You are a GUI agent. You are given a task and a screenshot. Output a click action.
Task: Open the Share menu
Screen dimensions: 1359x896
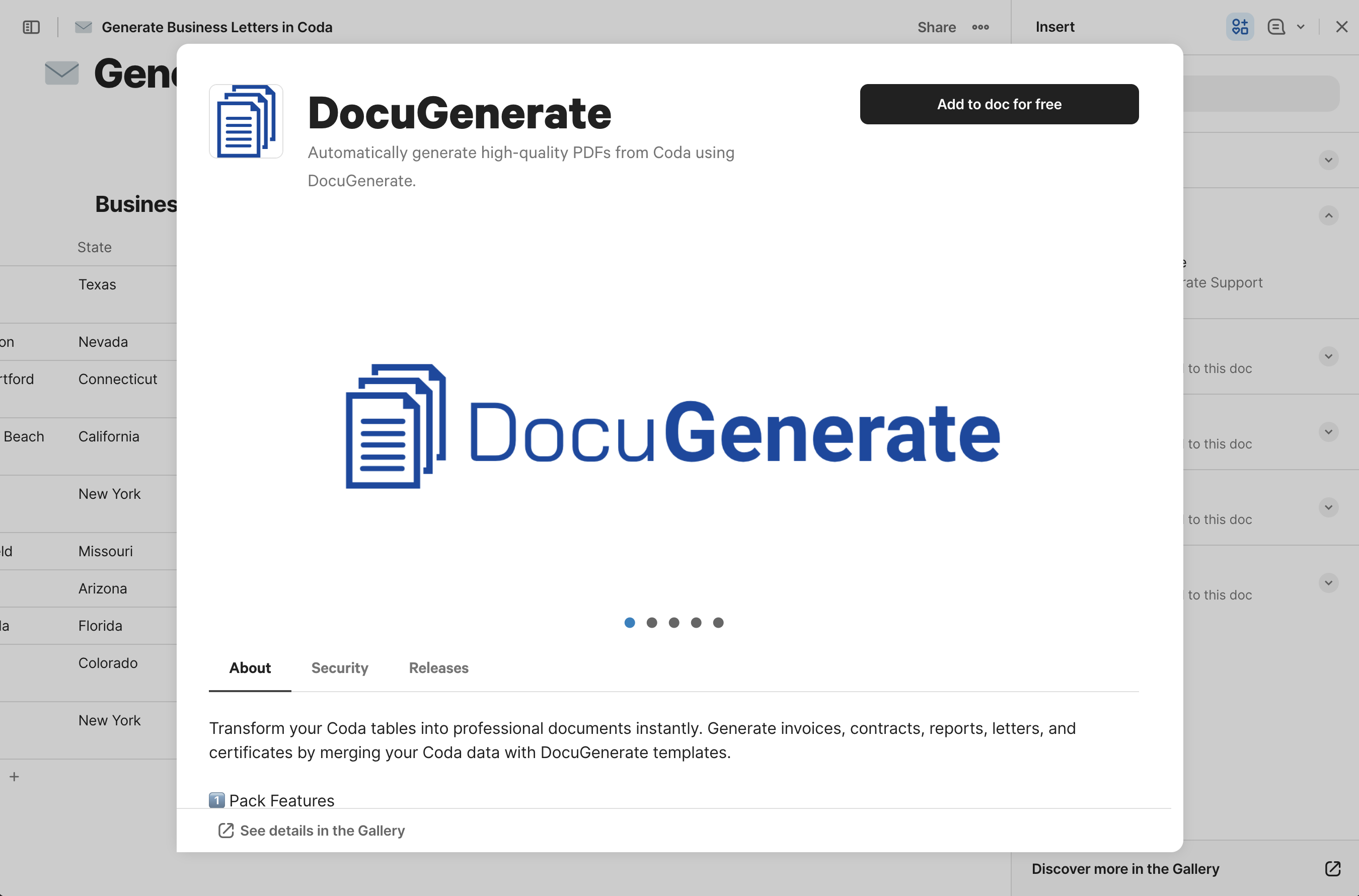click(x=936, y=27)
